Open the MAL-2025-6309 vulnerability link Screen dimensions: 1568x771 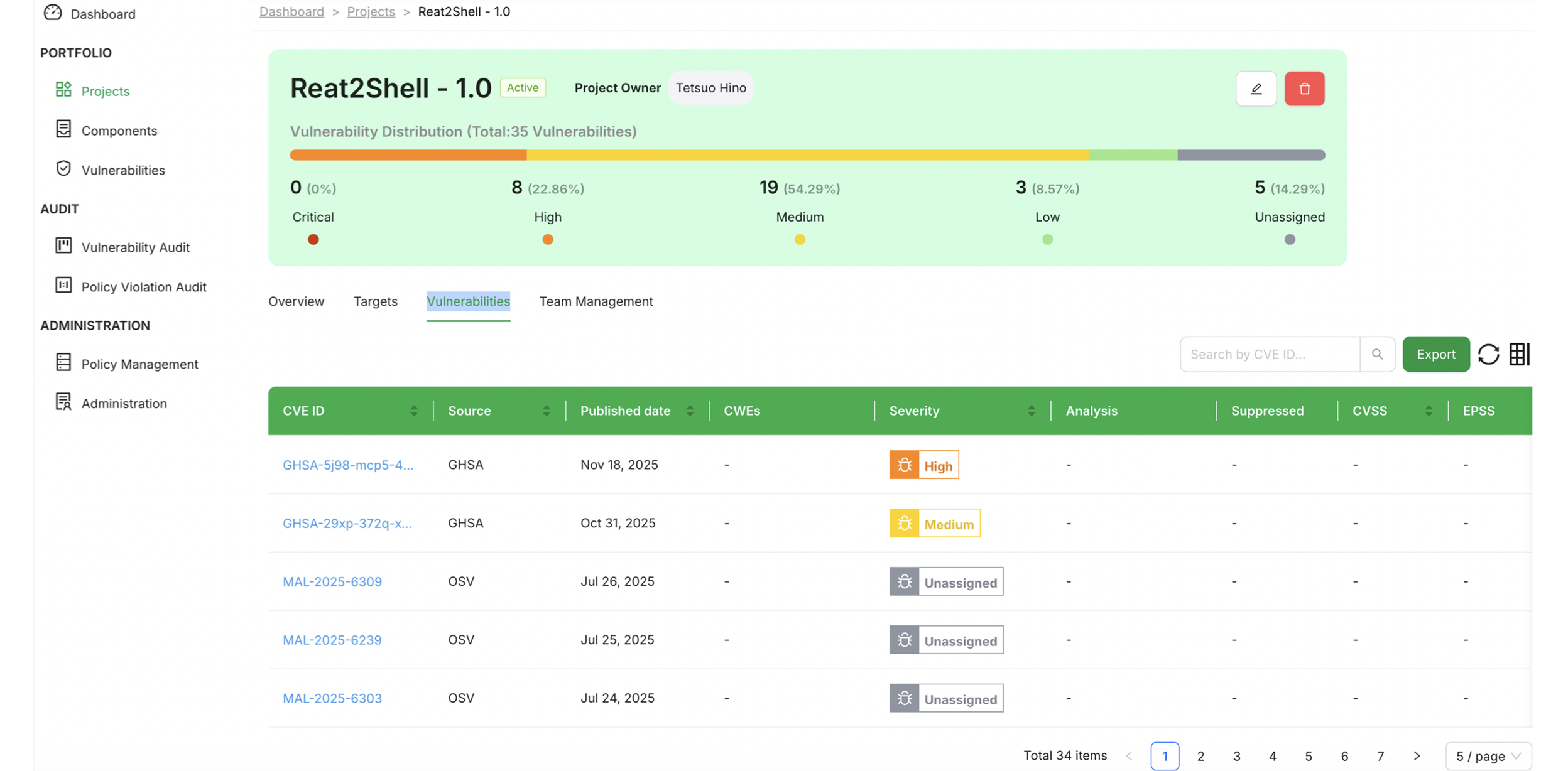point(332,581)
